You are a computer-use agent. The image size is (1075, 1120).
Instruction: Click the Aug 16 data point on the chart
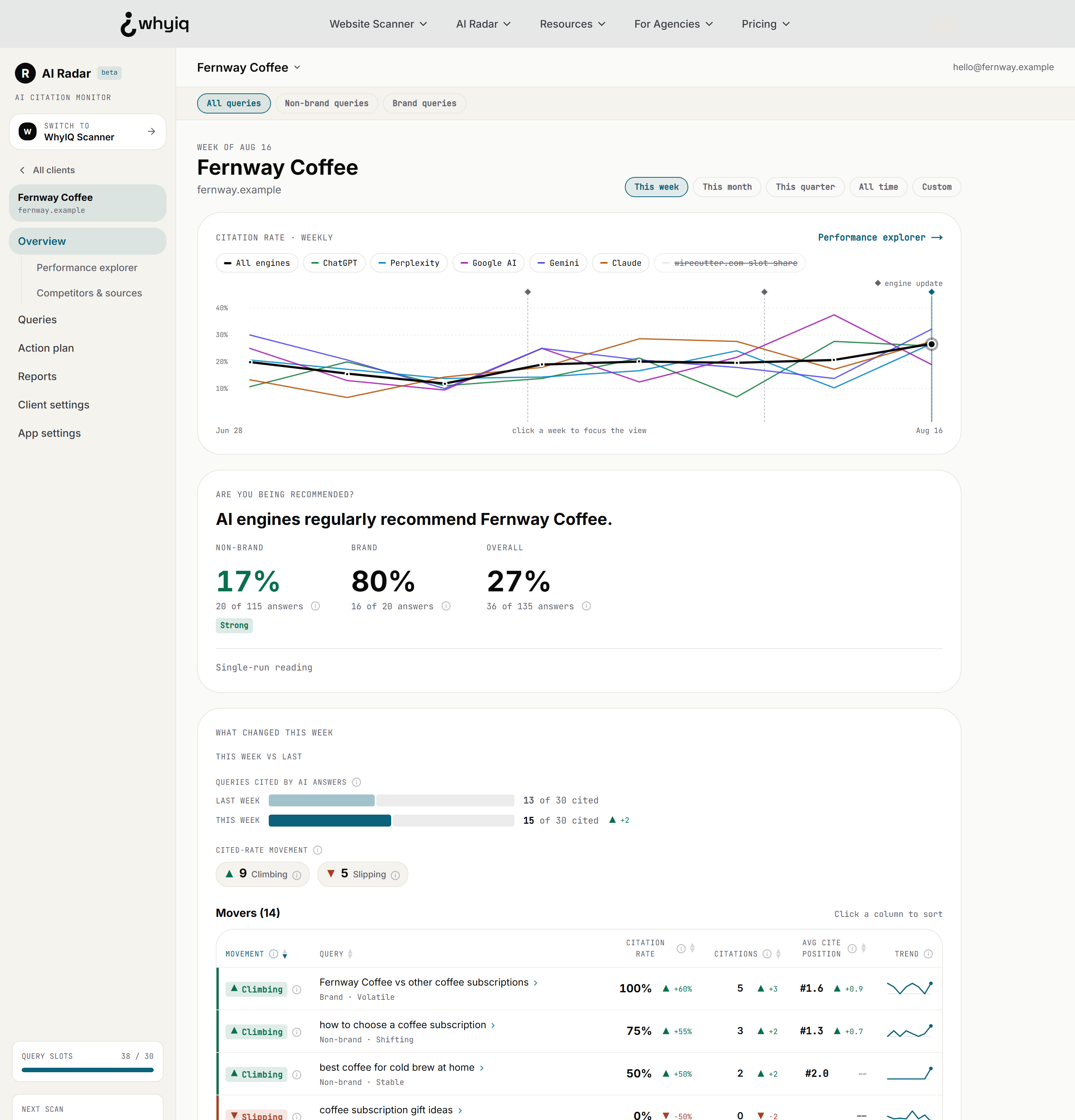pyautogui.click(x=932, y=344)
